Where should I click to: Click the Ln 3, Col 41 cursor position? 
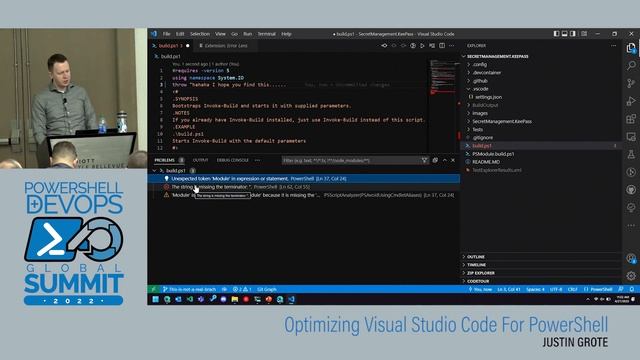pos(509,289)
